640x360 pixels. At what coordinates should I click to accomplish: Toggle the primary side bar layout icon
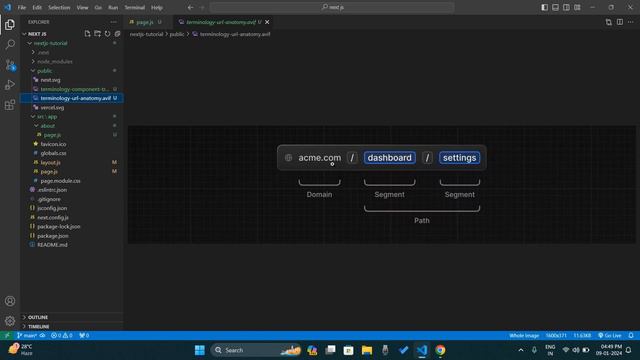(x=544, y=7)
